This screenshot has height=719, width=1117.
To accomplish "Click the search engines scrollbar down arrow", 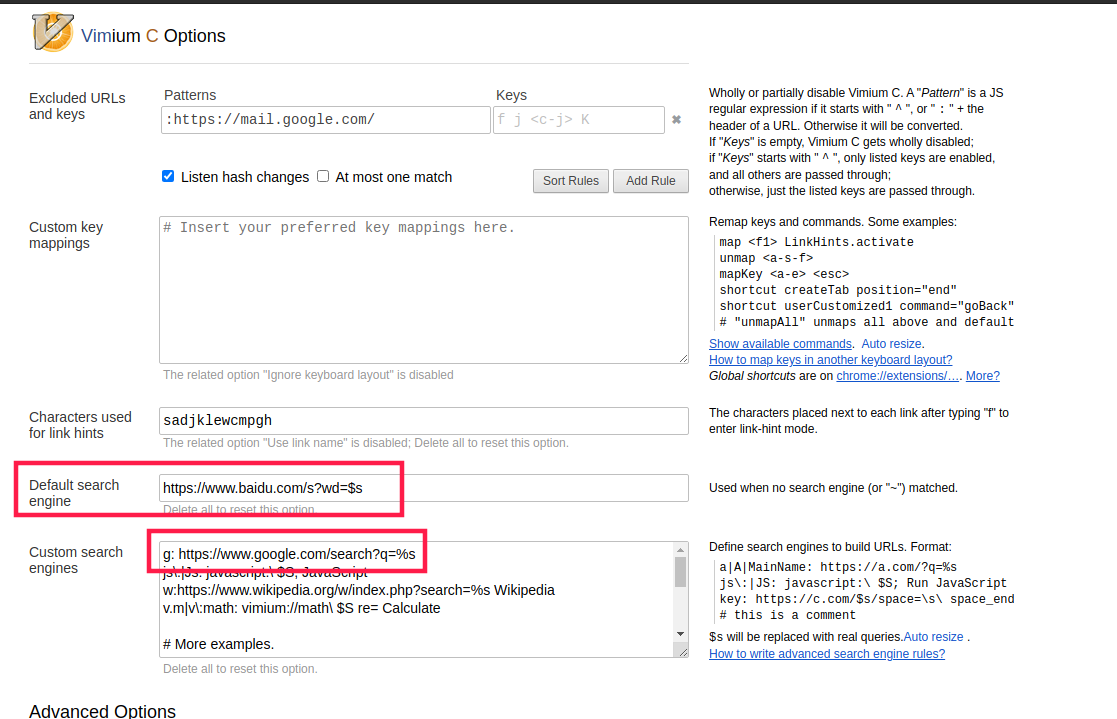I will pyautogui.click(x=681, y=634).
